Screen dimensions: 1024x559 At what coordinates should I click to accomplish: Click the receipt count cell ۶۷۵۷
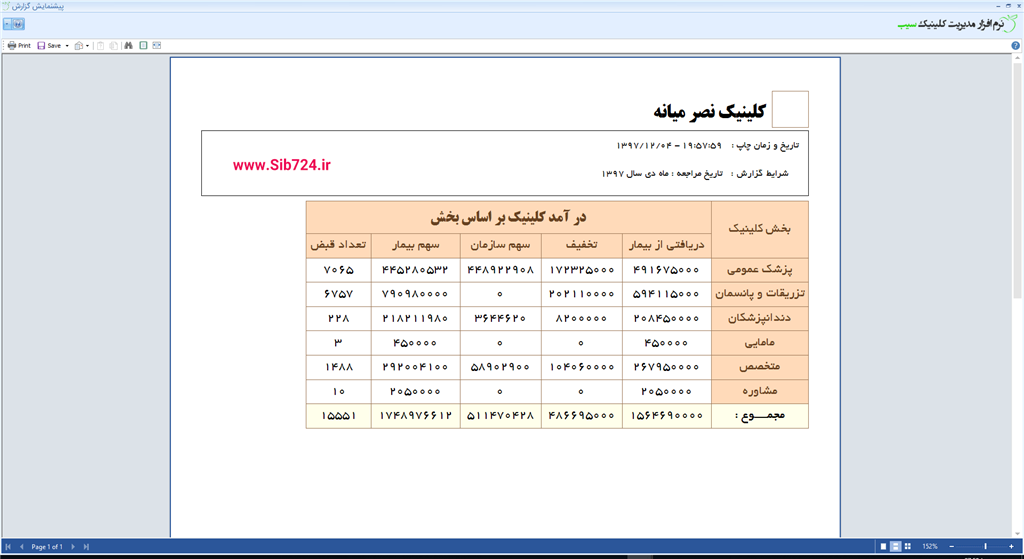(338, 294)
